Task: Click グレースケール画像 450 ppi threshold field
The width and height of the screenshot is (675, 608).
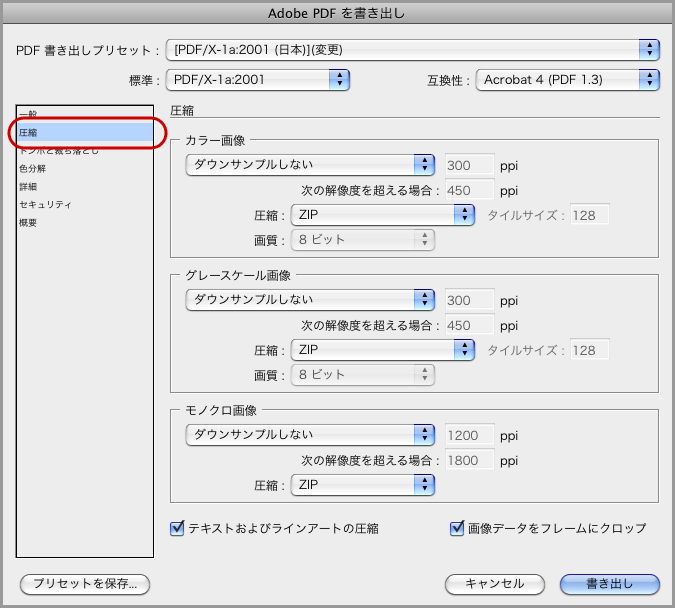Action: 469,325
